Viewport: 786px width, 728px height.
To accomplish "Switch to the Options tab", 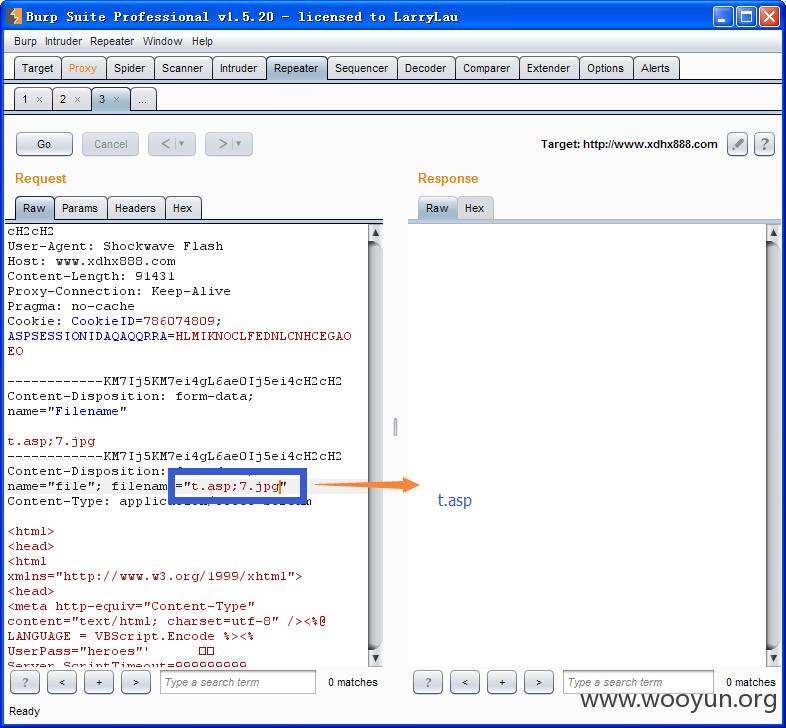I will pyautogui.click(x=606, y=68).
